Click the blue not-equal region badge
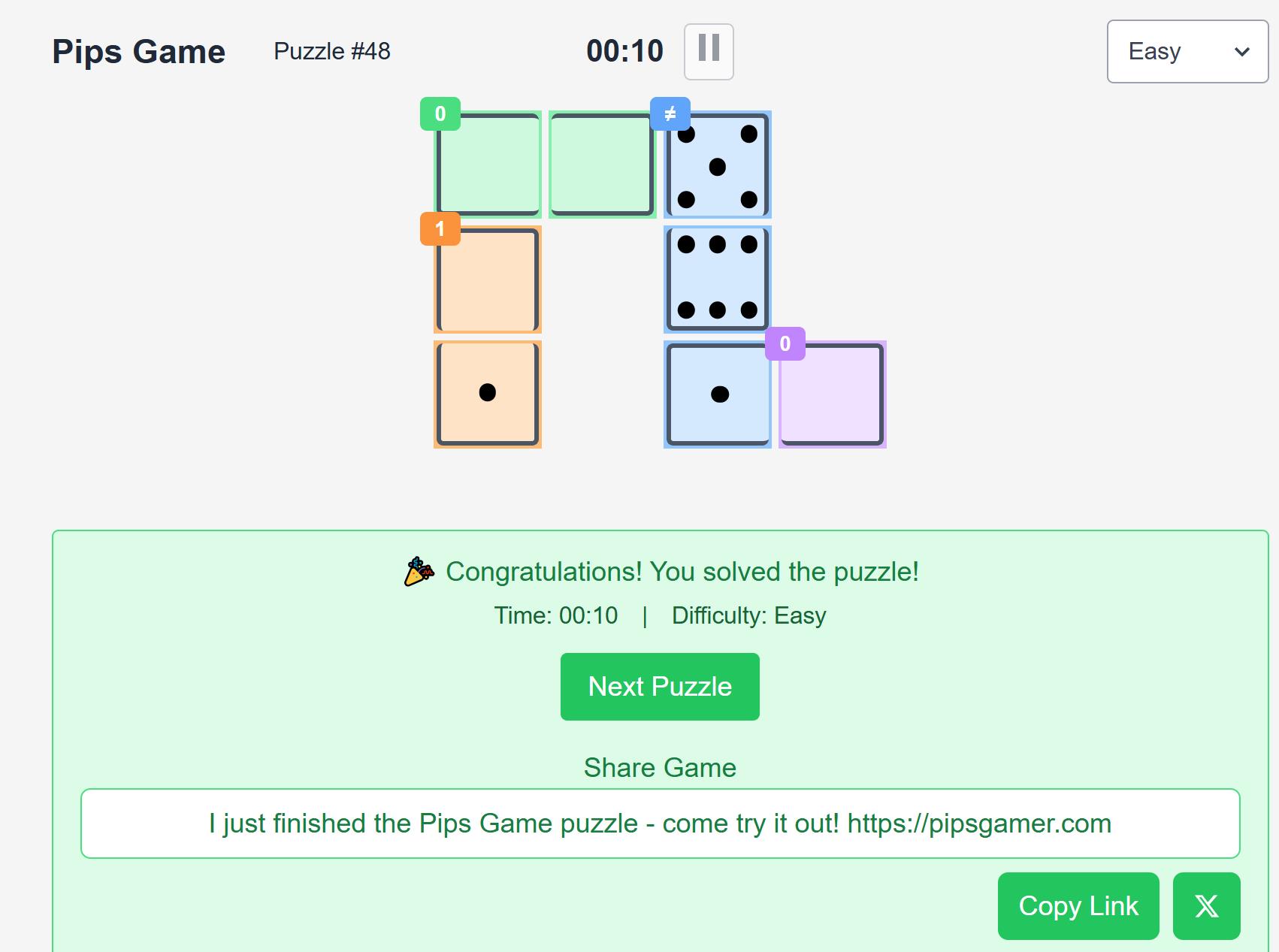Viewport: 1279px width, 952px height. [670, 114]
